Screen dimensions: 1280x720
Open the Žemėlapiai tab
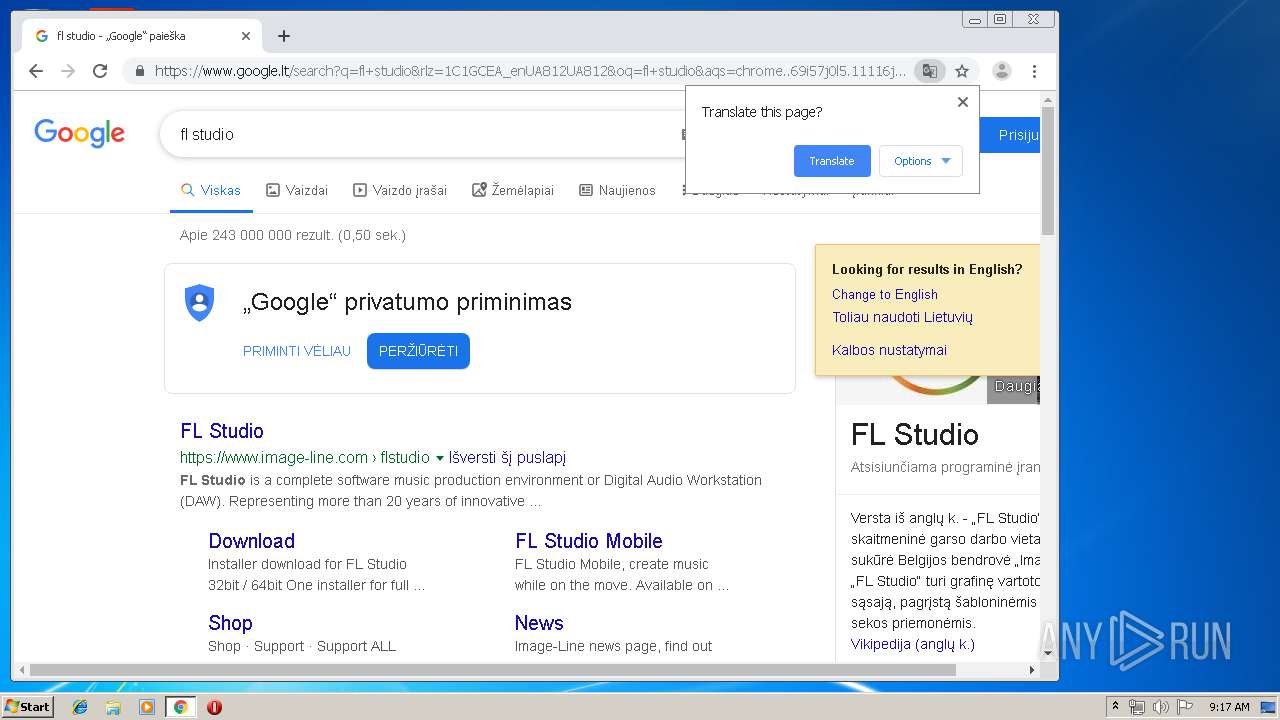point(513,190)
